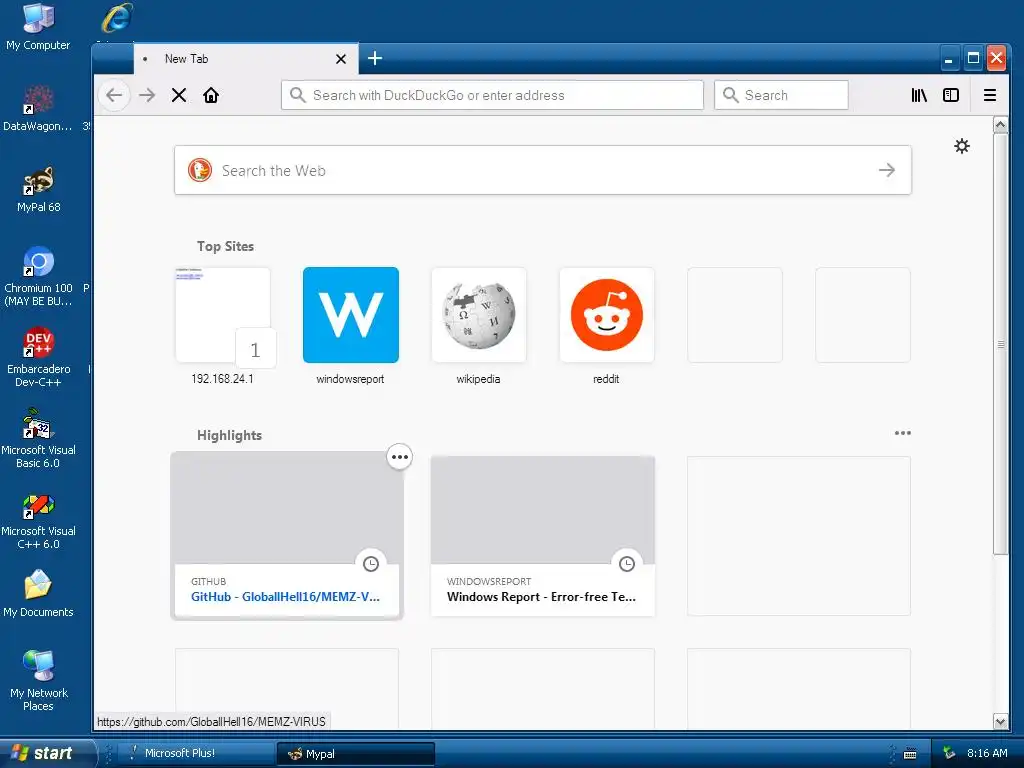Go back with the back arrow button
Viewport: 1024px width, 768px height.
coord(114,95)
